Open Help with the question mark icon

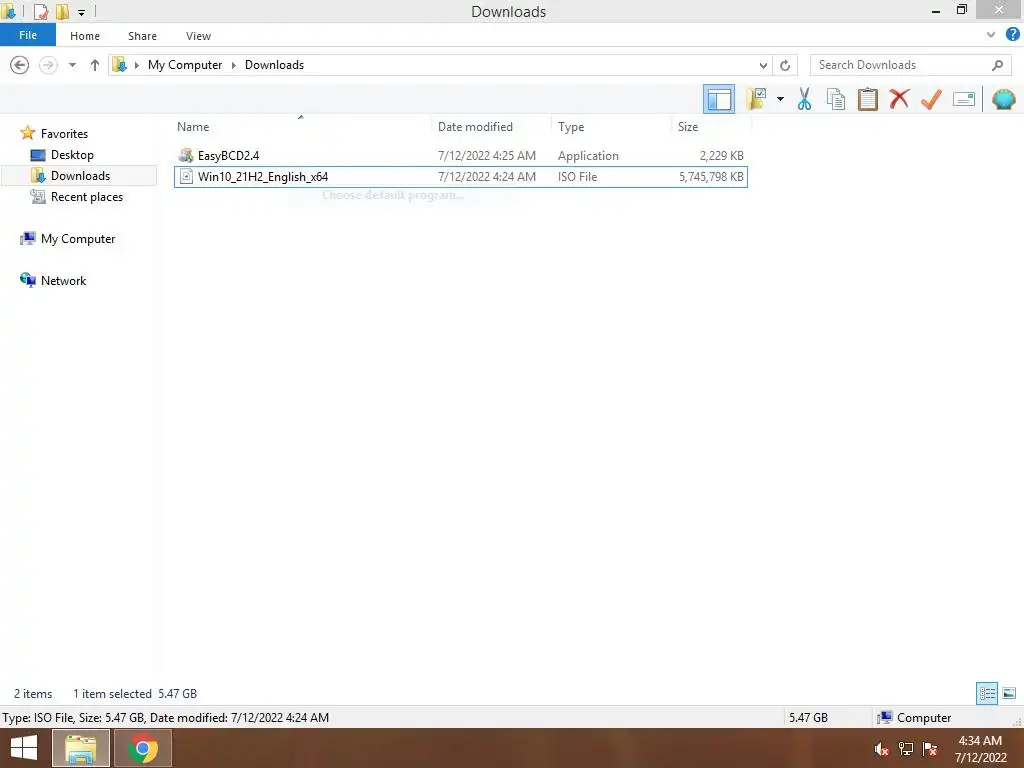(1012, 35)
